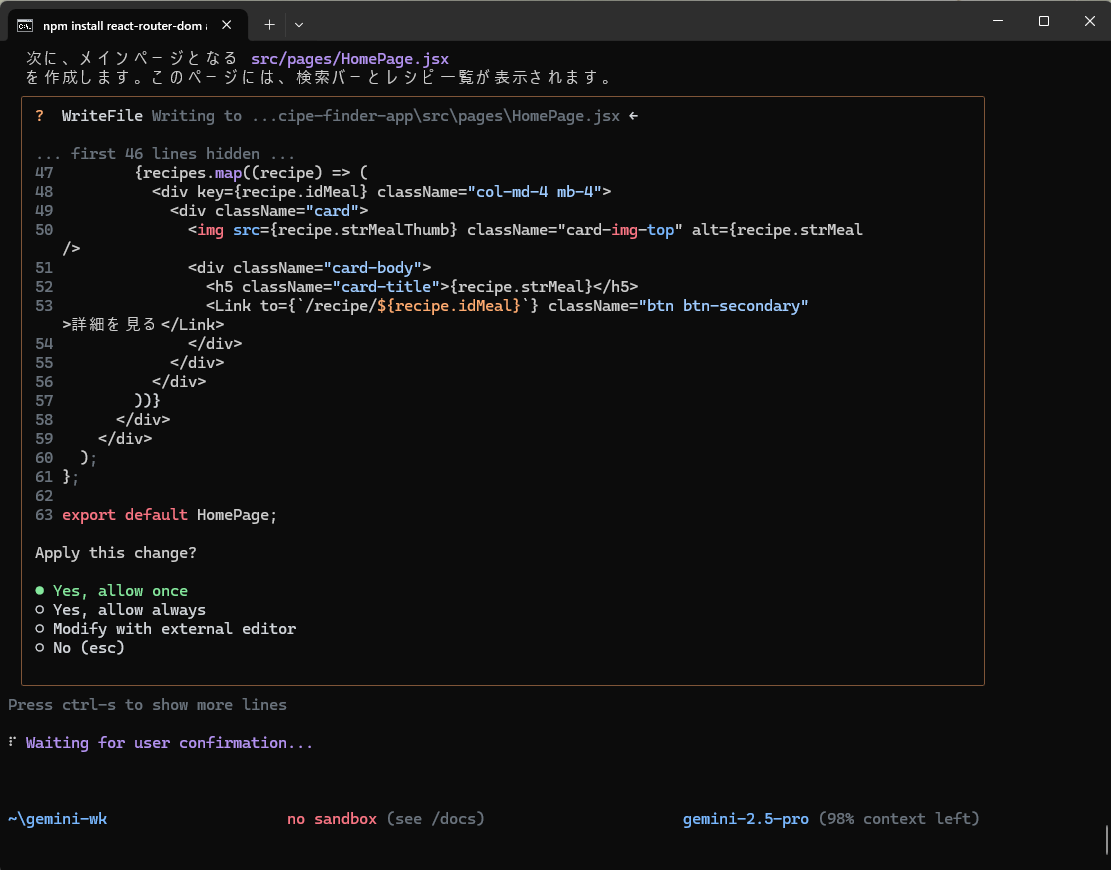Click the spinner icon before Waiting message
The image size is (1111, 870).
pyautogui.click(x=12, y=743)
